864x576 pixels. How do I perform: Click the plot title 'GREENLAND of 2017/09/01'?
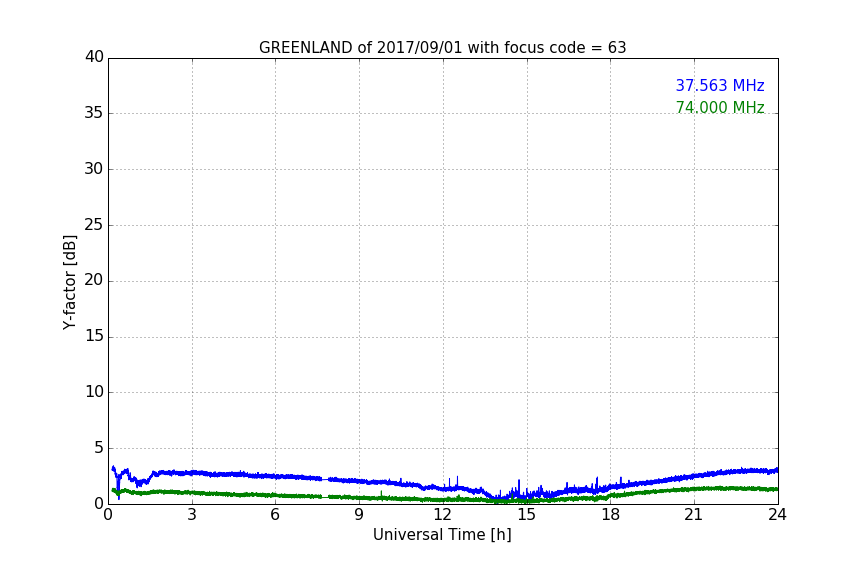click(442, 48)
